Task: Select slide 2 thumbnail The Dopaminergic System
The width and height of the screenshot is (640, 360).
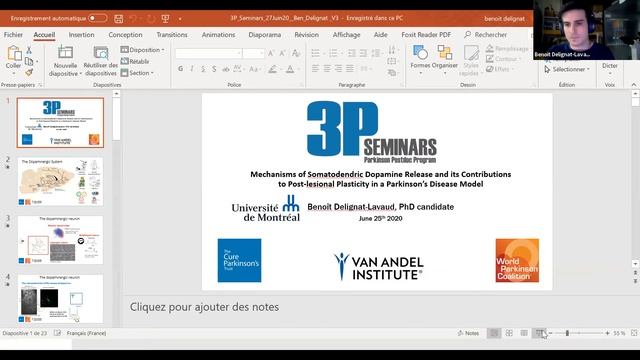Action: coord(60,182)
